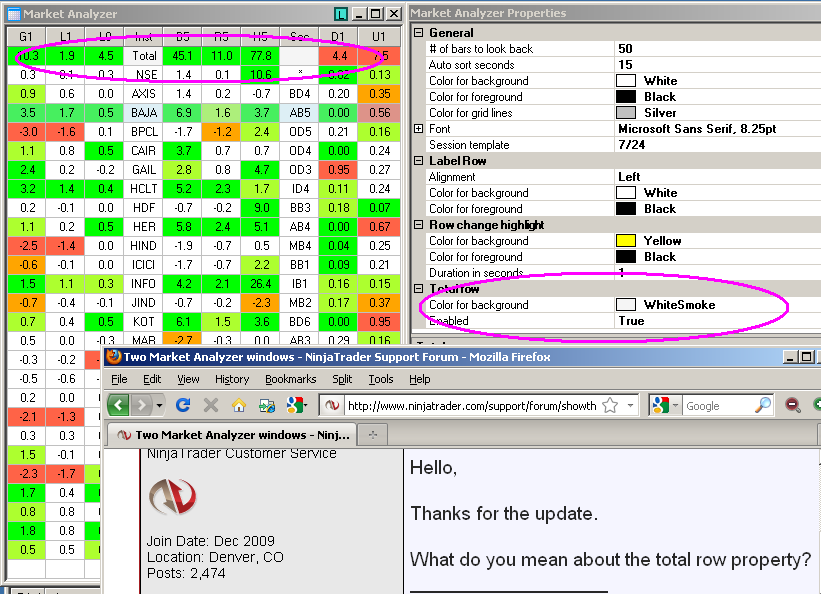Viewport: 821px width, 594px height.
Task: Select the GAIL instrument cell
Action: click(143, 170)
